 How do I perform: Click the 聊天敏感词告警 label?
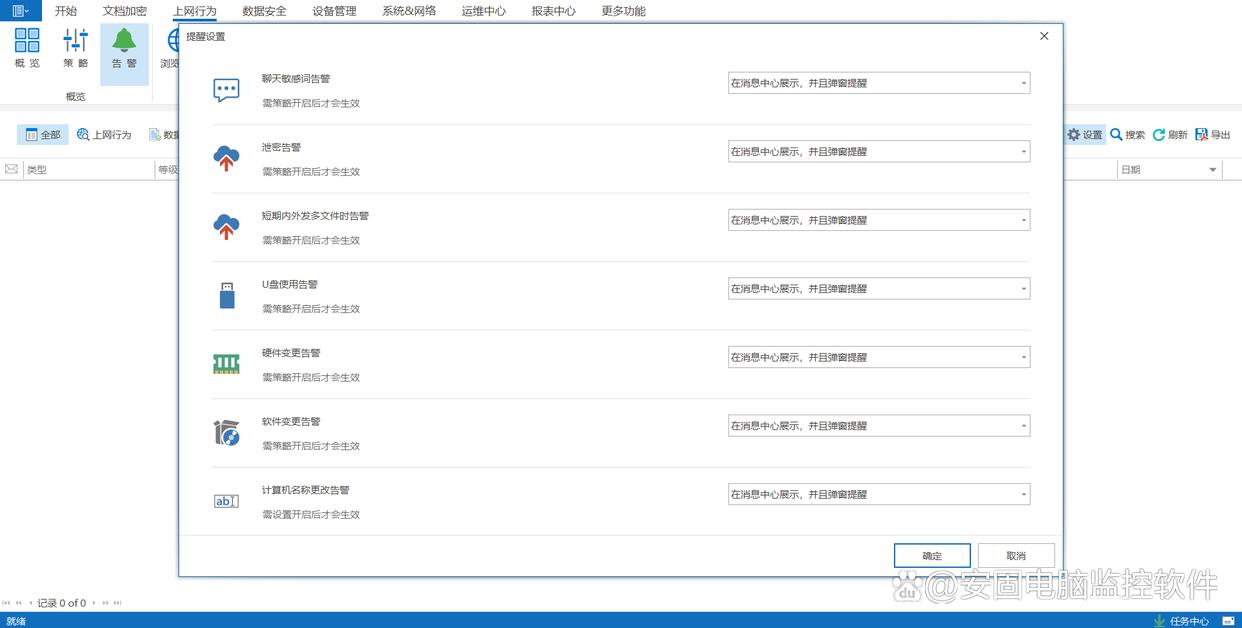(x=296, y=78)
